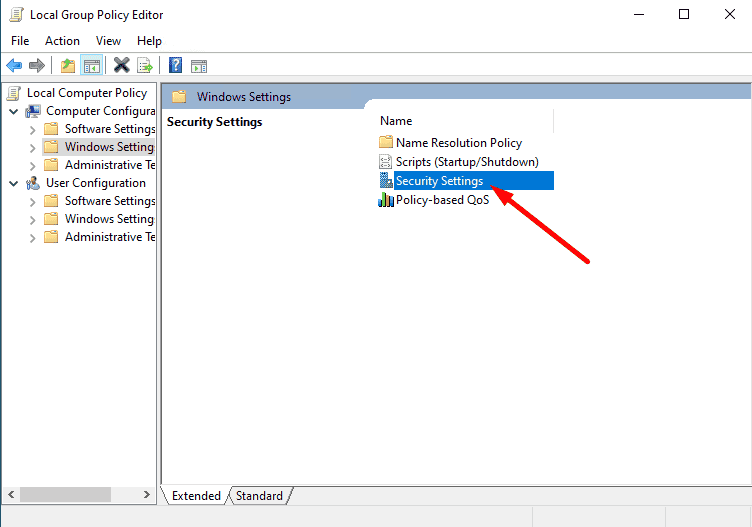Click Show/Hide Action Pane toolbar icon

(199, 66)
